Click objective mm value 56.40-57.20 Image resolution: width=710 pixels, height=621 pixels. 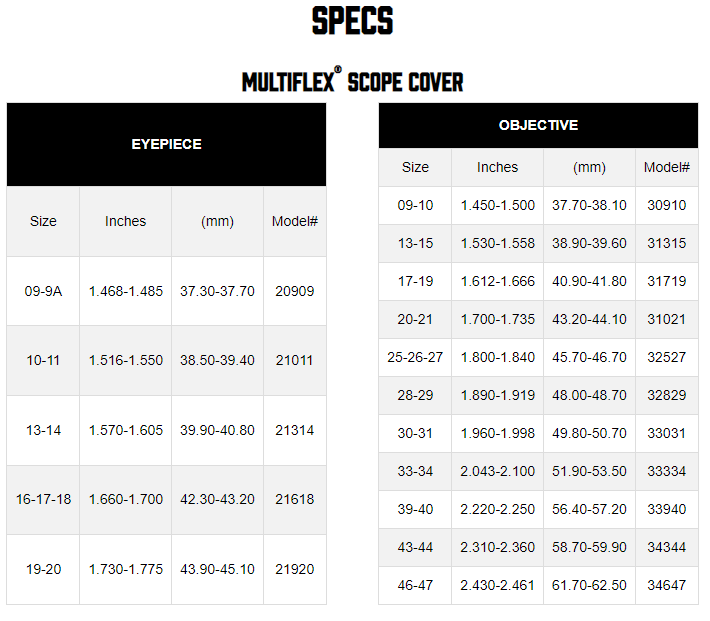pyautogui.click(x=589, y=509)
